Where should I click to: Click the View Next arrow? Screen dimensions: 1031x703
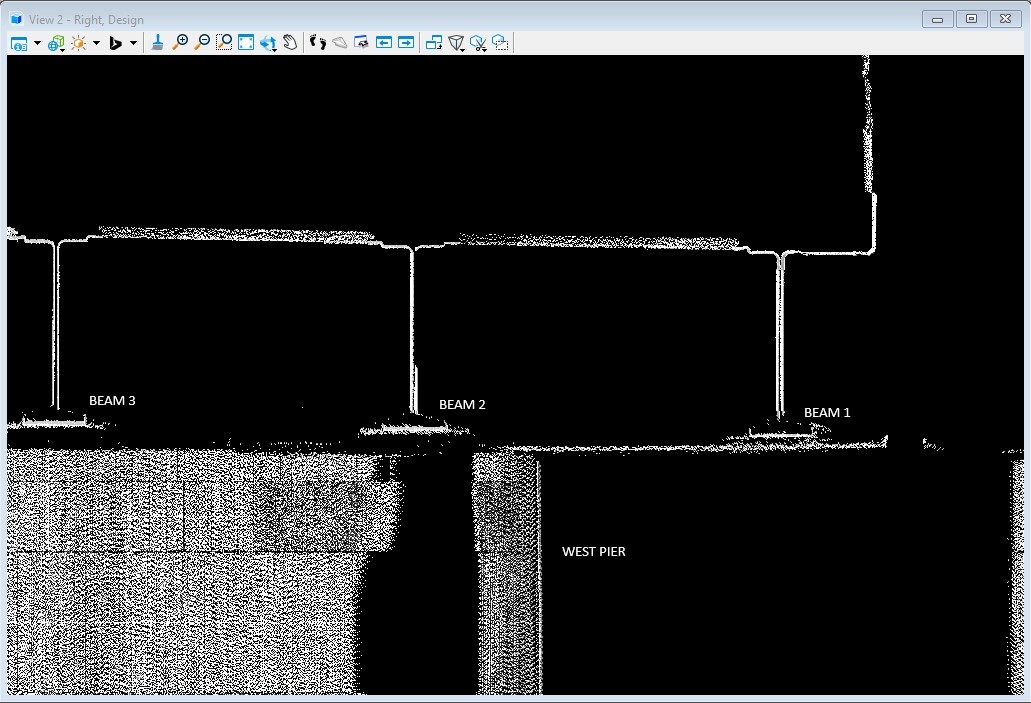[x=406, y=42]
